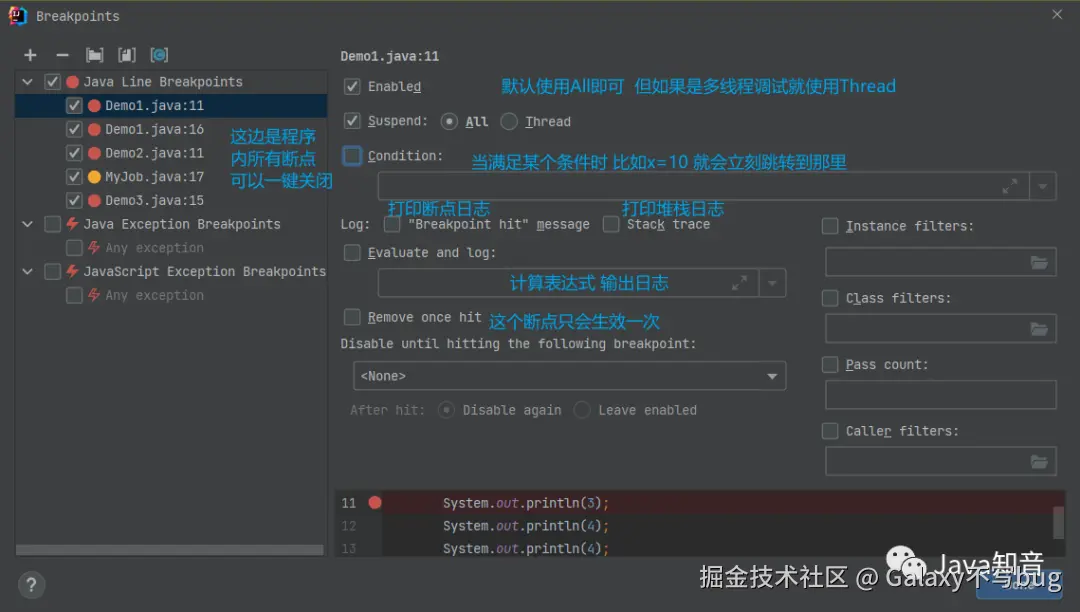This screenshot has height=612, width=1080.
Task: Check the Class filters checkbox
Action: pyautogui.click(x=830, y=298)
